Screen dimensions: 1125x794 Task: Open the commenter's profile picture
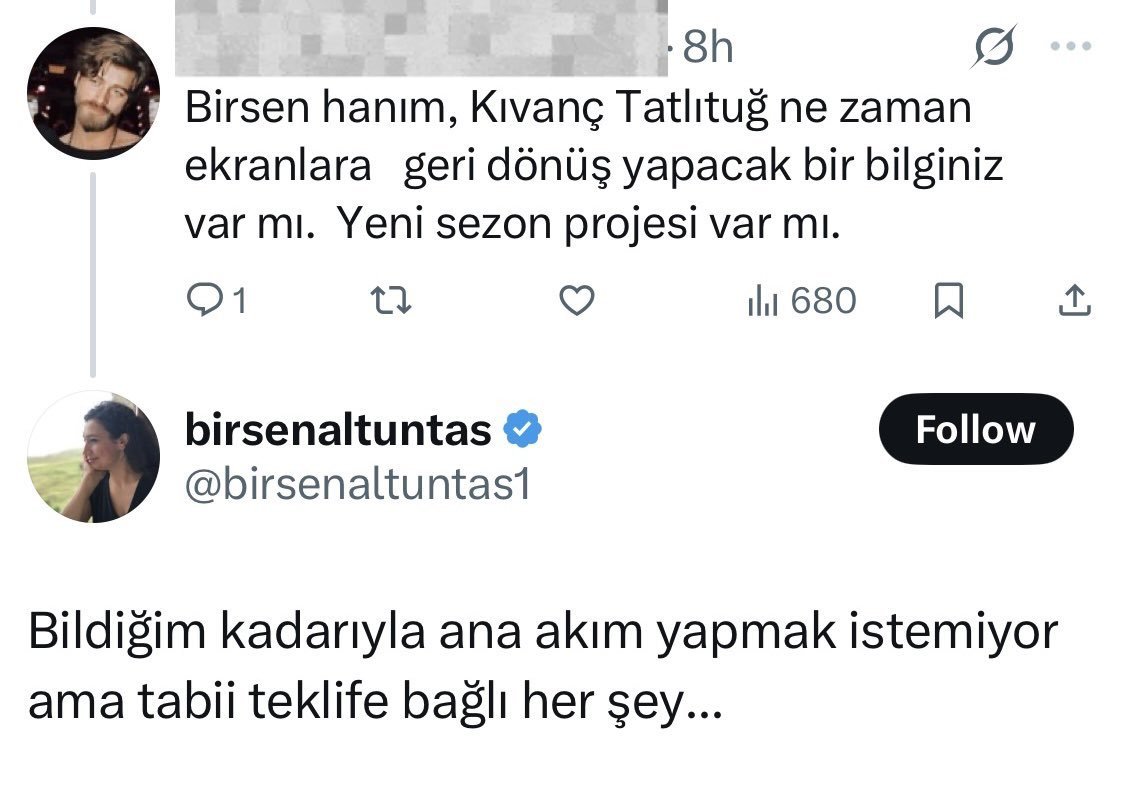(x=92, y=93)
